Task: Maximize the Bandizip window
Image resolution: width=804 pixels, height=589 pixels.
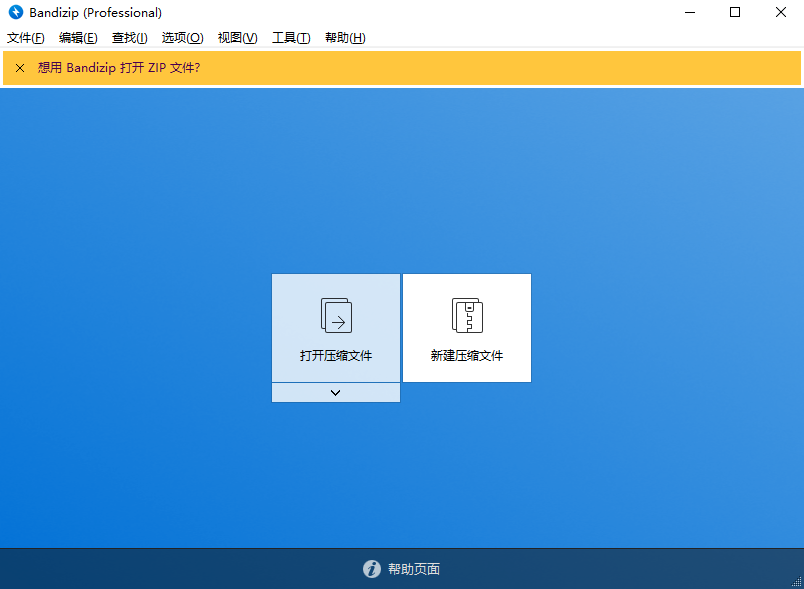Action: (x=735, y=13)
